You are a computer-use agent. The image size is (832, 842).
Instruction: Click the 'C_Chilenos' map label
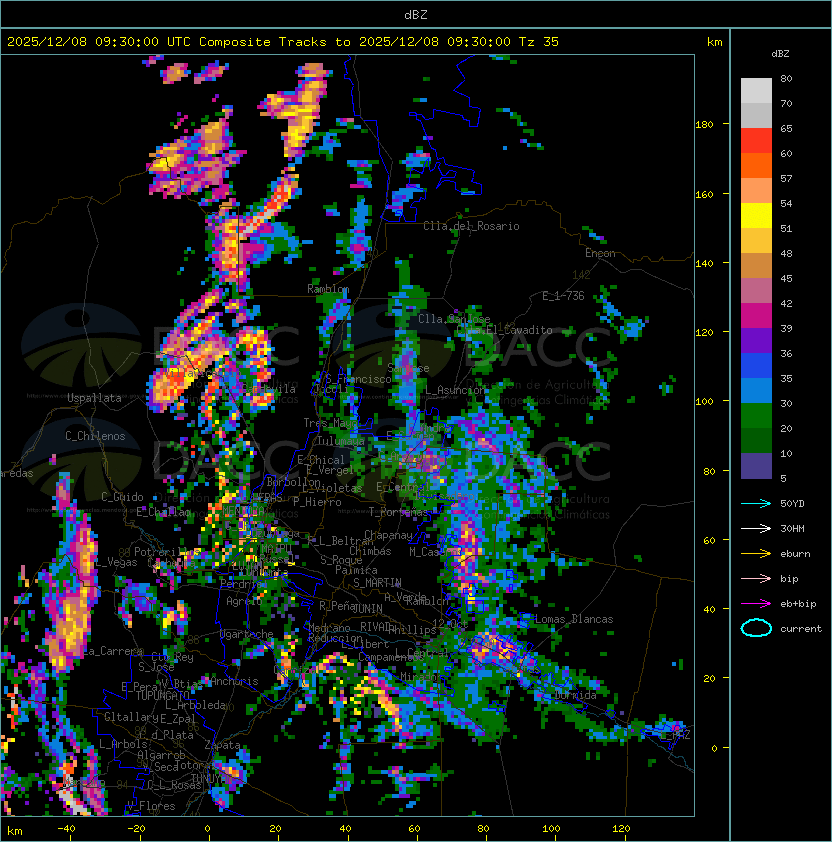(x=95, y=436)
